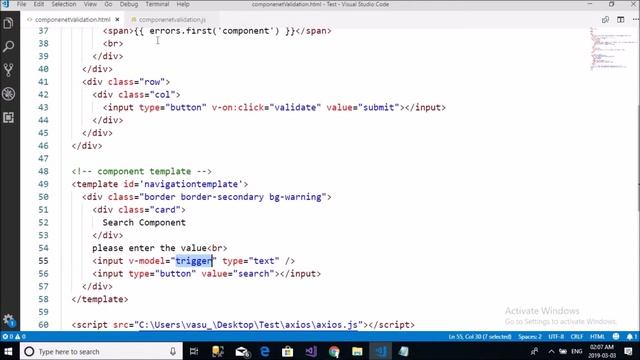Close the componenetValidation.html tab
The image size is (640, 360).
[118, 19]
